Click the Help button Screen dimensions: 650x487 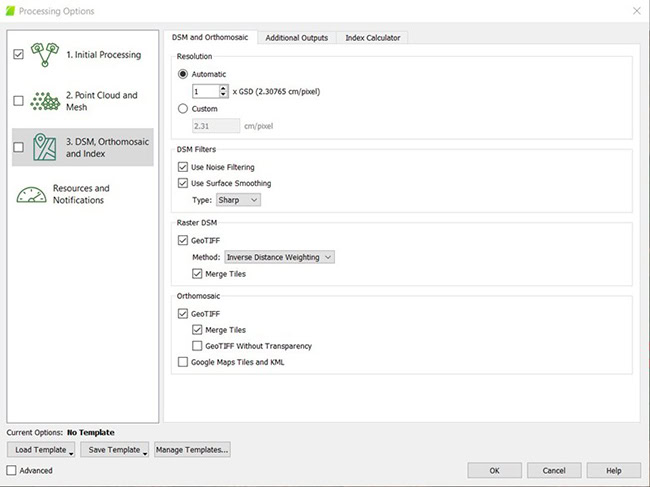pos(614,470)
